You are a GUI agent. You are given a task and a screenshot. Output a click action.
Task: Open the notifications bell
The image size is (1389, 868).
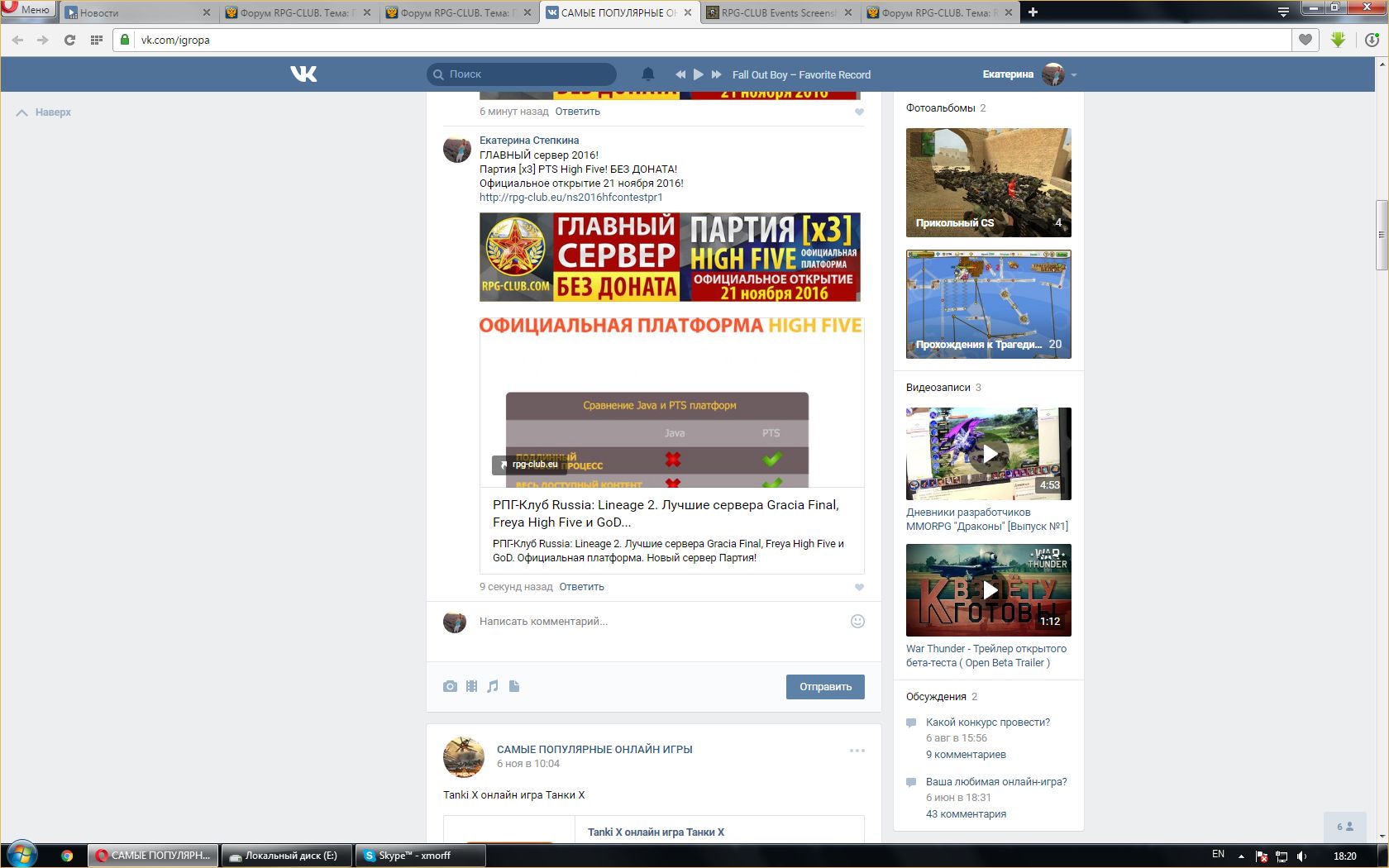(x=648, y=74)
